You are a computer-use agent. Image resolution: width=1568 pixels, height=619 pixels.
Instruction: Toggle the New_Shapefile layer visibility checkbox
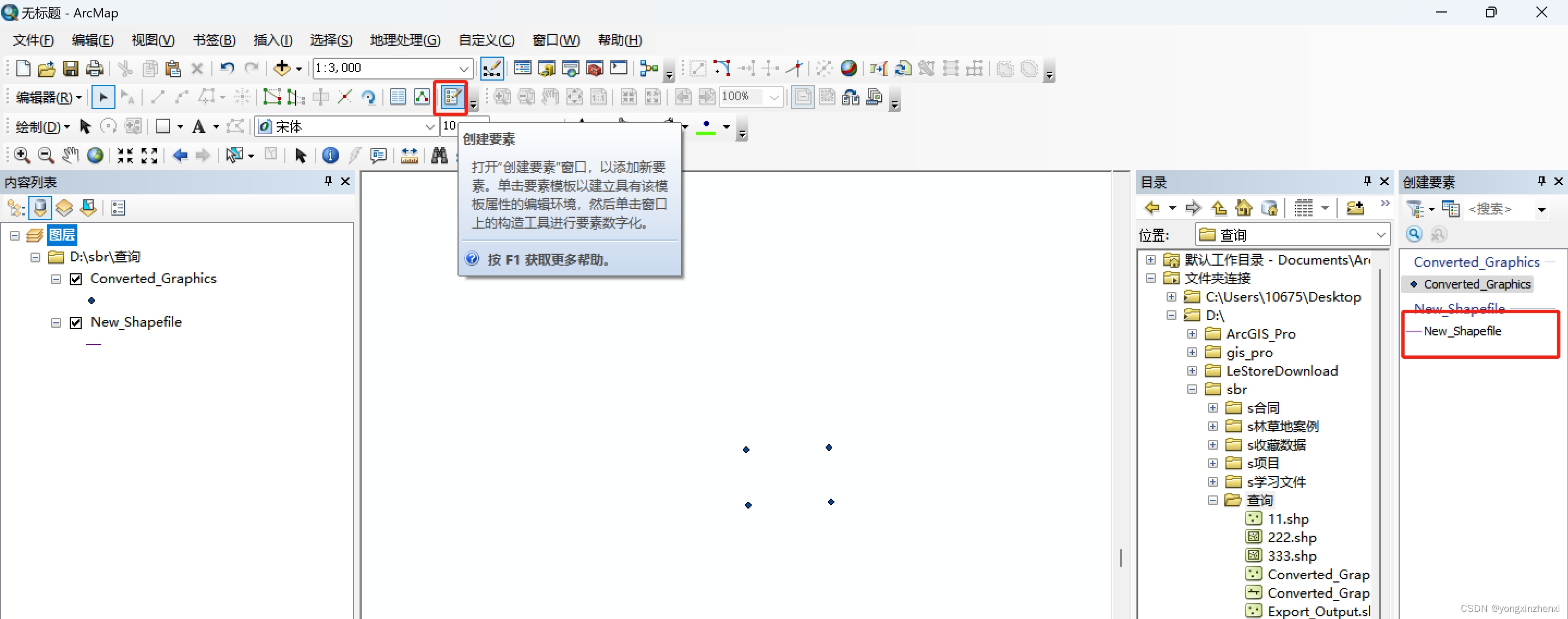76,323
